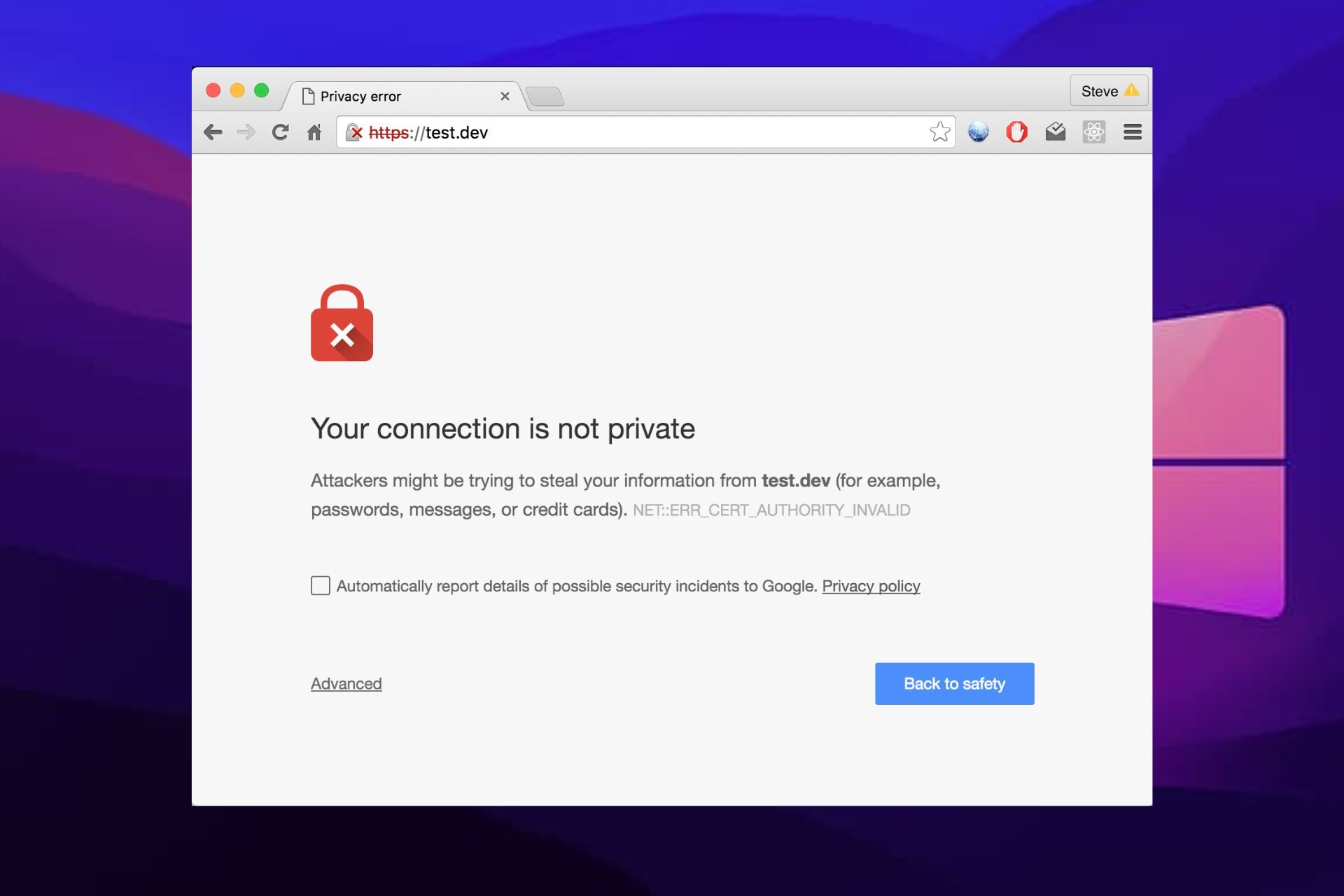Viewport: 1344px width, 896px height.
Task: Click the forward navigation arrow
Action: pos(246,132)
